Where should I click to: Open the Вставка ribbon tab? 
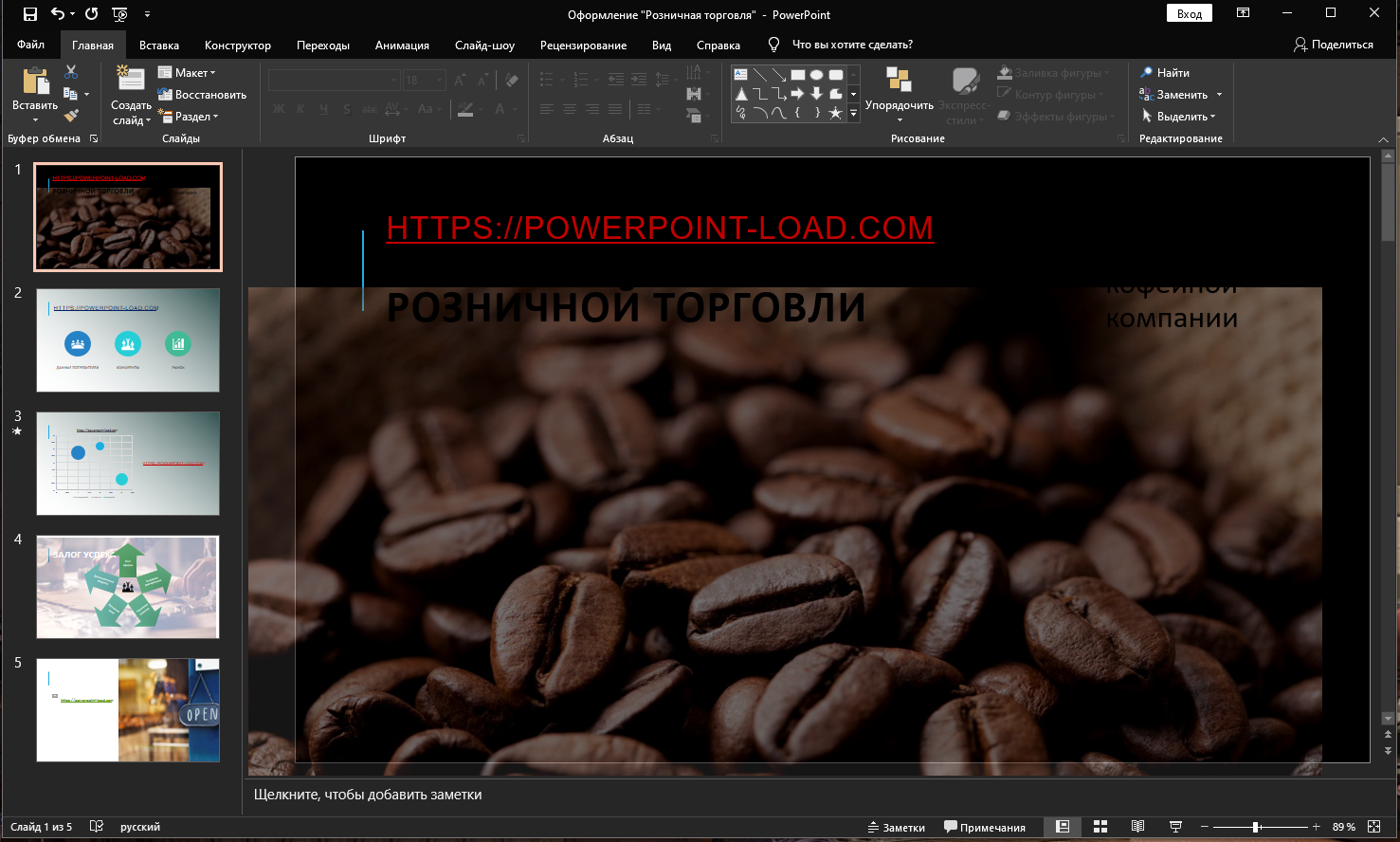point(158,45)
